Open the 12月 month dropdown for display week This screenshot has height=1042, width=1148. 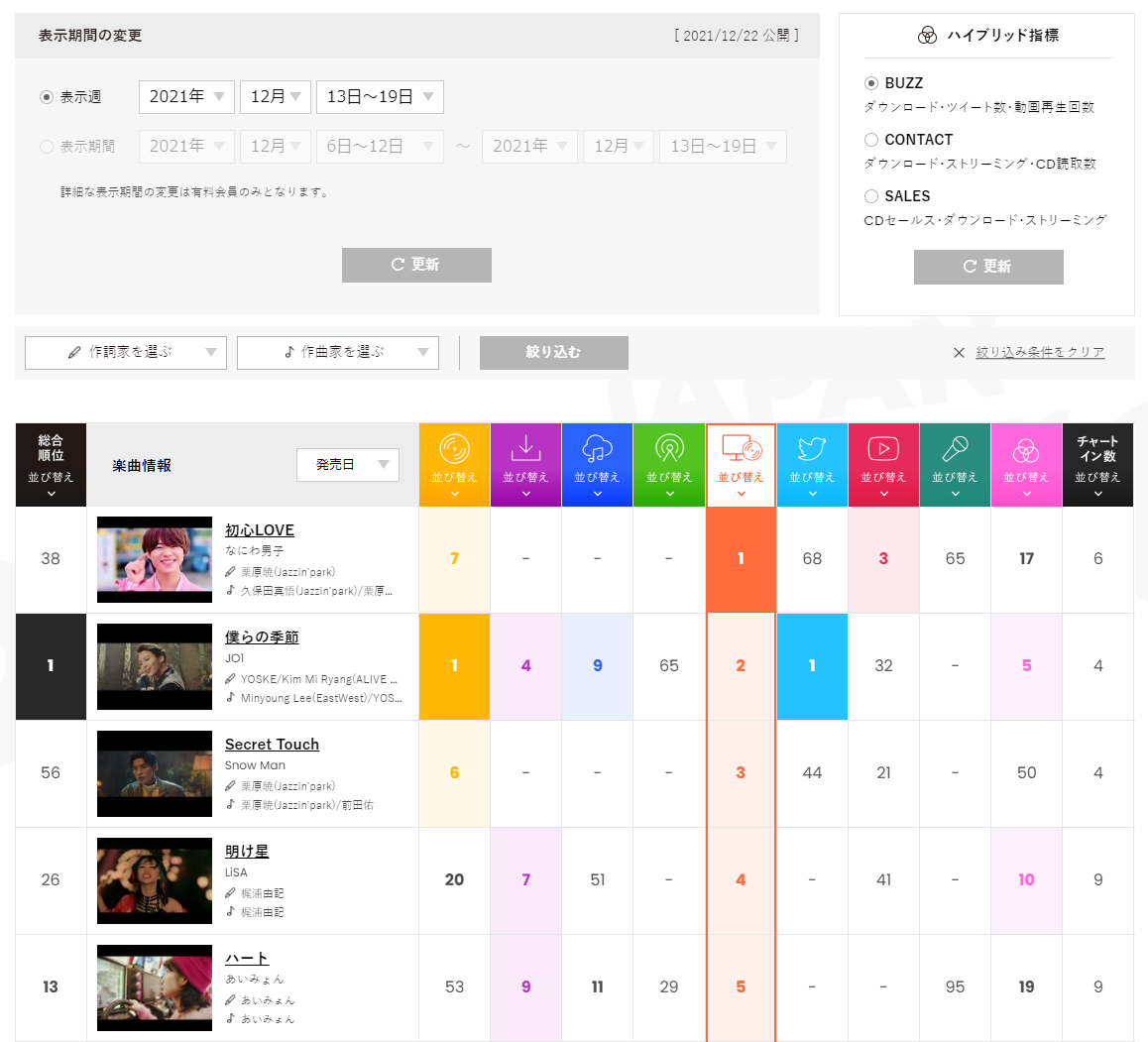276,96
